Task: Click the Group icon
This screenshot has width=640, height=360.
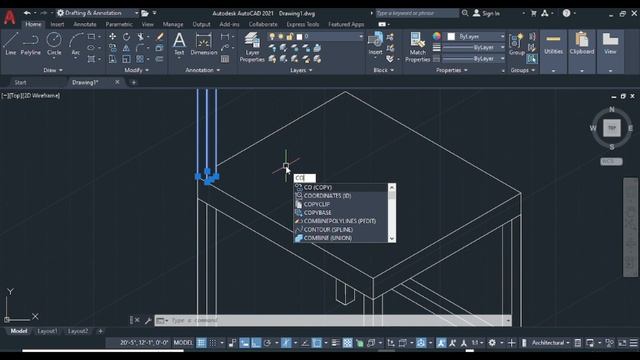Action: tap(516, 44)
